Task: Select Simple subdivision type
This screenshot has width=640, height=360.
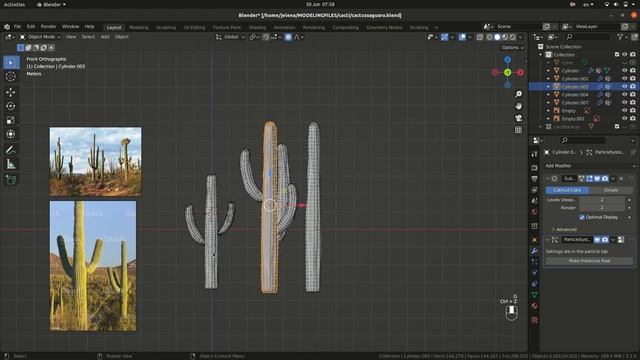Action: 611,190
